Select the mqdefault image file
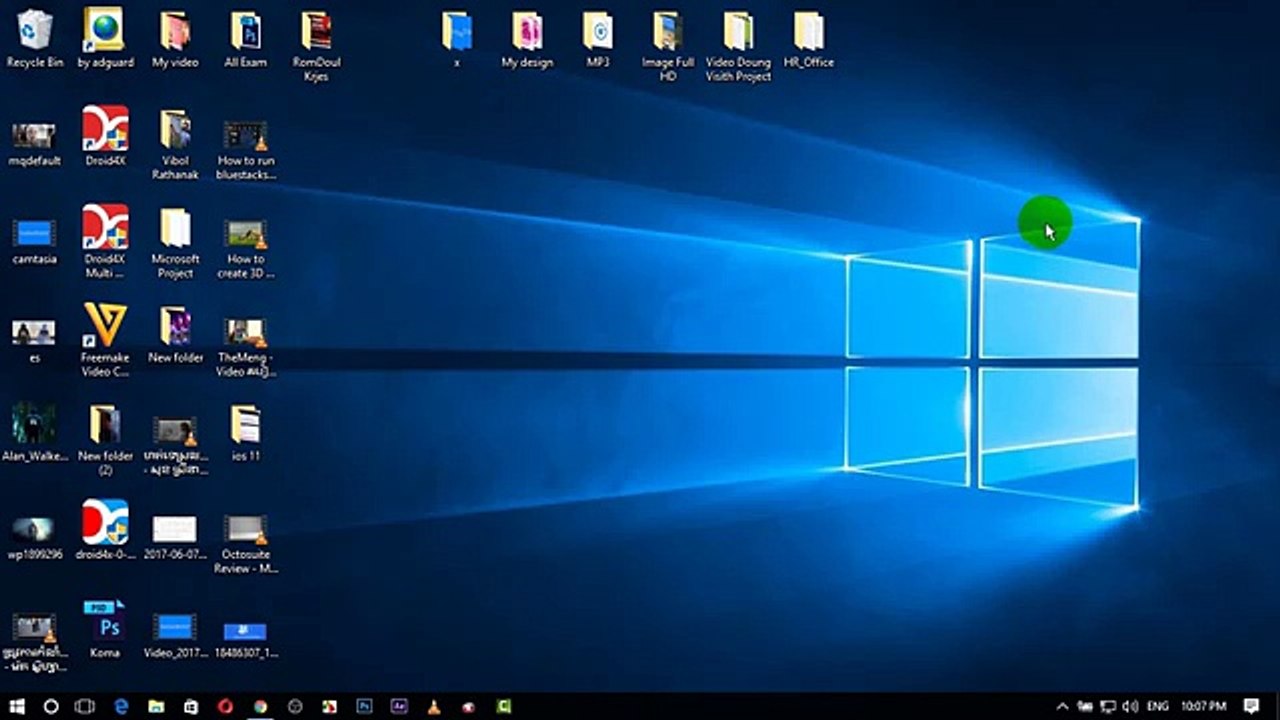 (x=35, y=143)
